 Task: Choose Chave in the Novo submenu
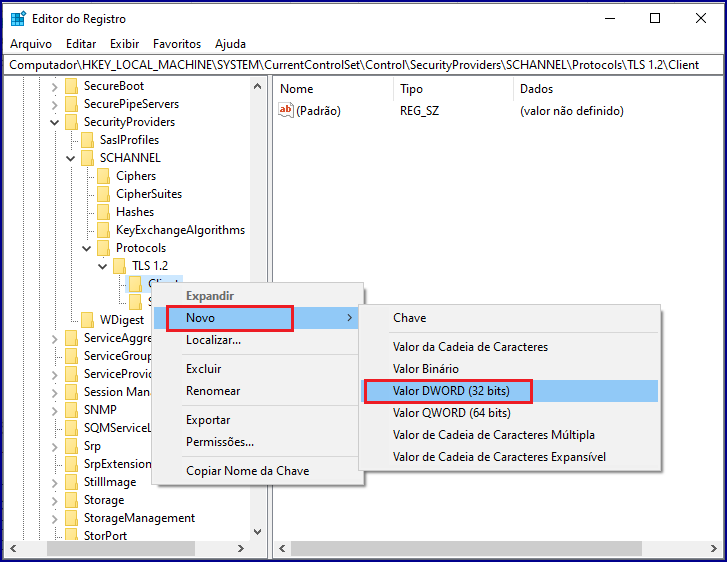tap(509, 318)
